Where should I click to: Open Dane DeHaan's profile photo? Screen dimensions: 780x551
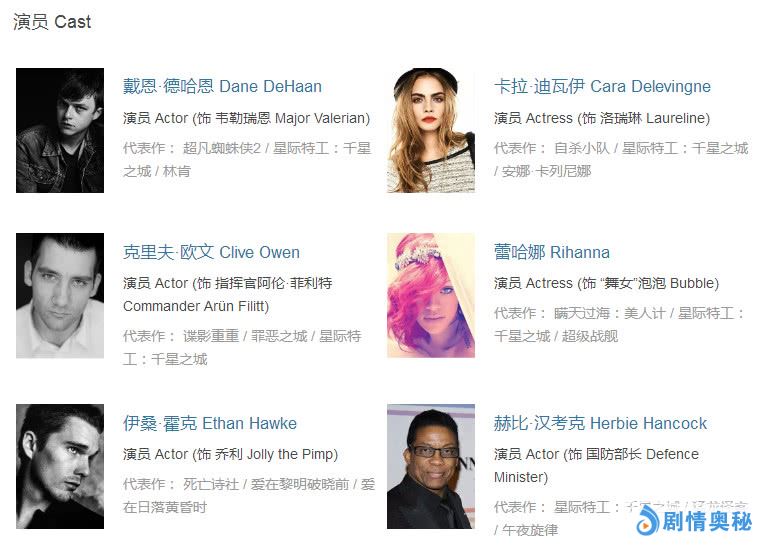[x=60, y=130]
